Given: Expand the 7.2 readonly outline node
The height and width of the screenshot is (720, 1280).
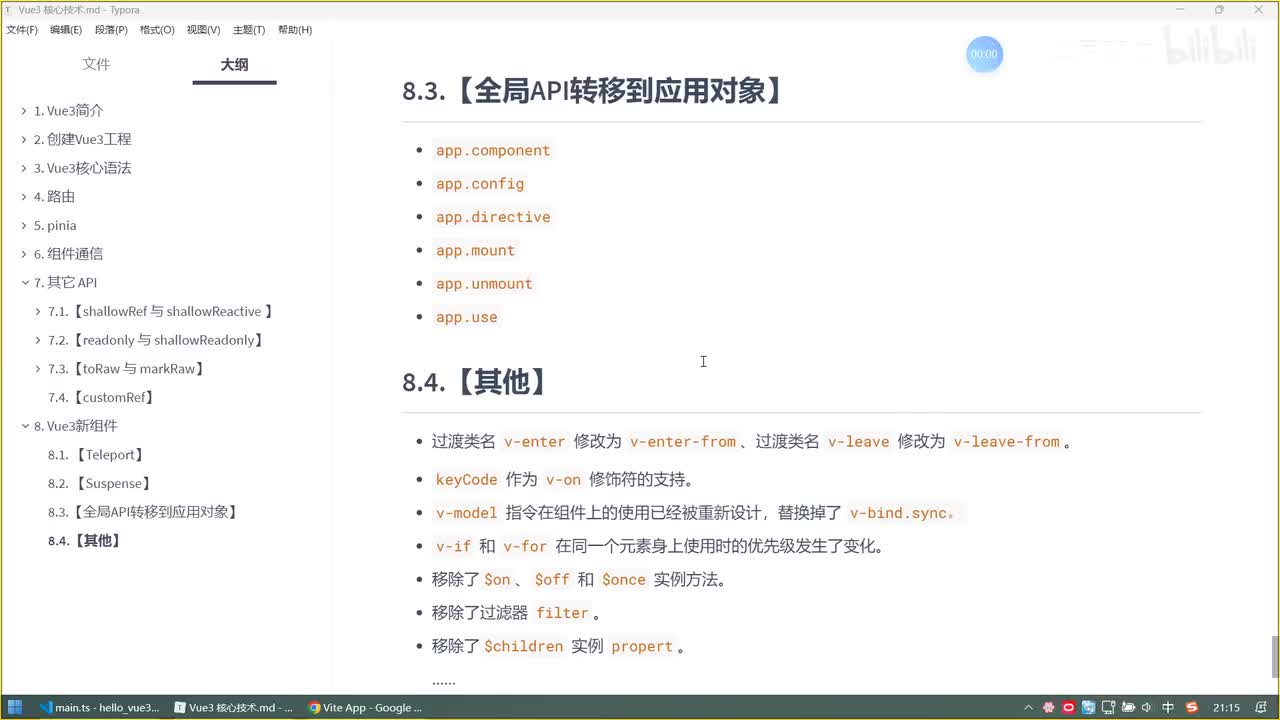Looking at the screenshot, I should [38, 340].
